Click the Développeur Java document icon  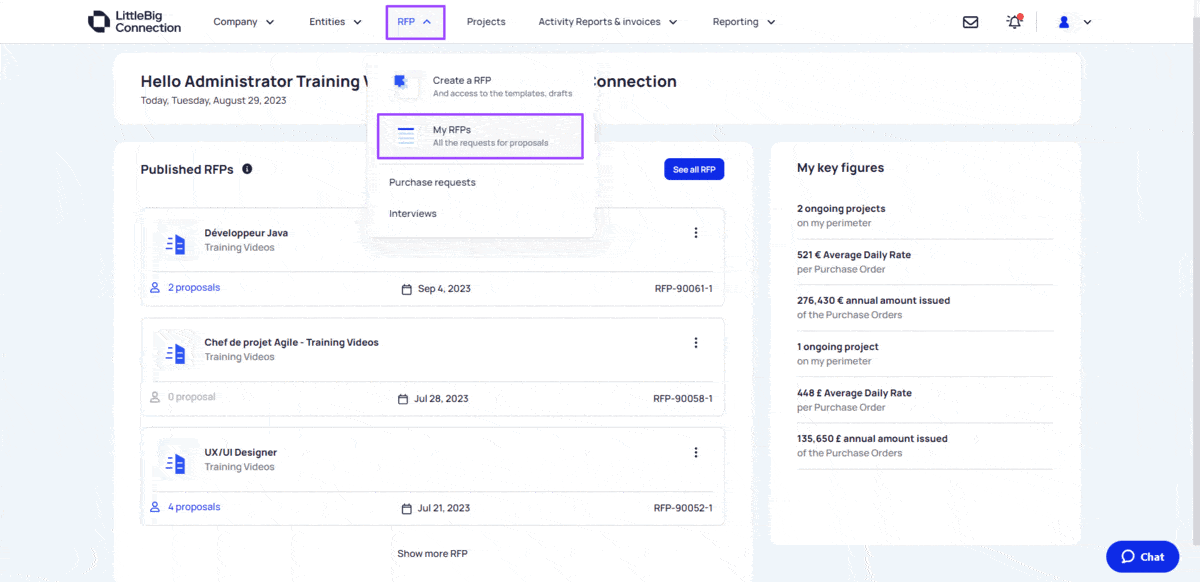point(175,243)
